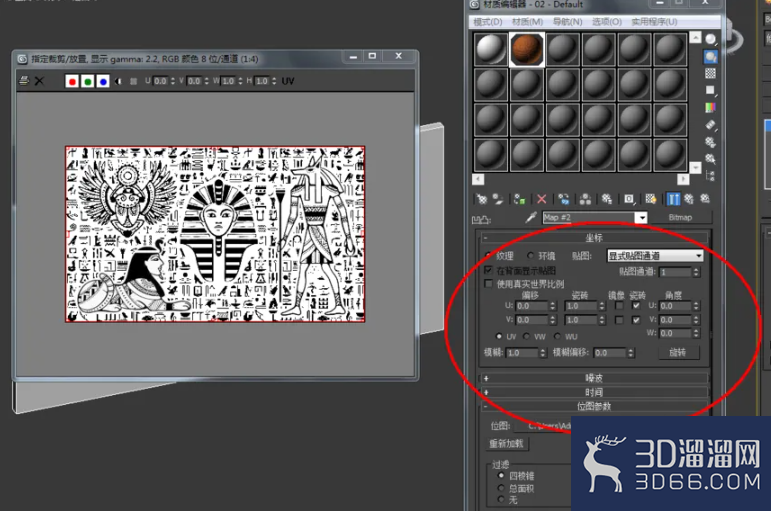Select the brown material sample slot
The image size is (771, 511).
pyautogui.click(x=527, y=49)
